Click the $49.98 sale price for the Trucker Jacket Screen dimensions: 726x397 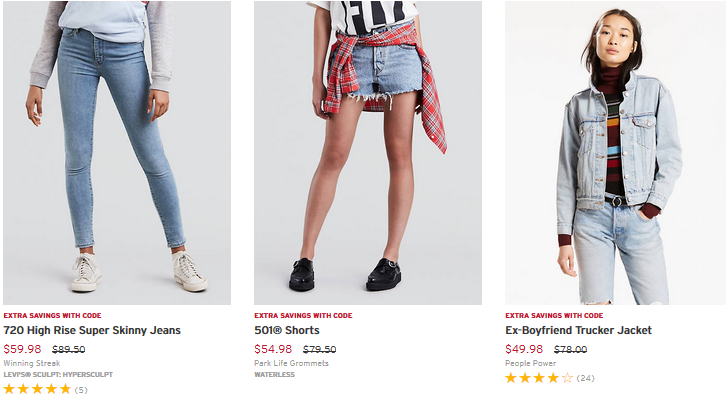click(x=524, y=349)
